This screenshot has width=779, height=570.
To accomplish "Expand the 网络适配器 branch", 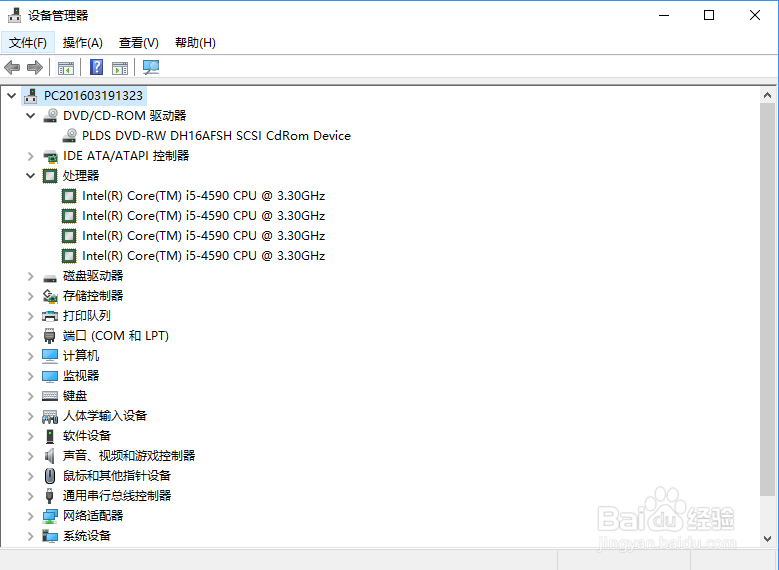I will coord(30,516).
